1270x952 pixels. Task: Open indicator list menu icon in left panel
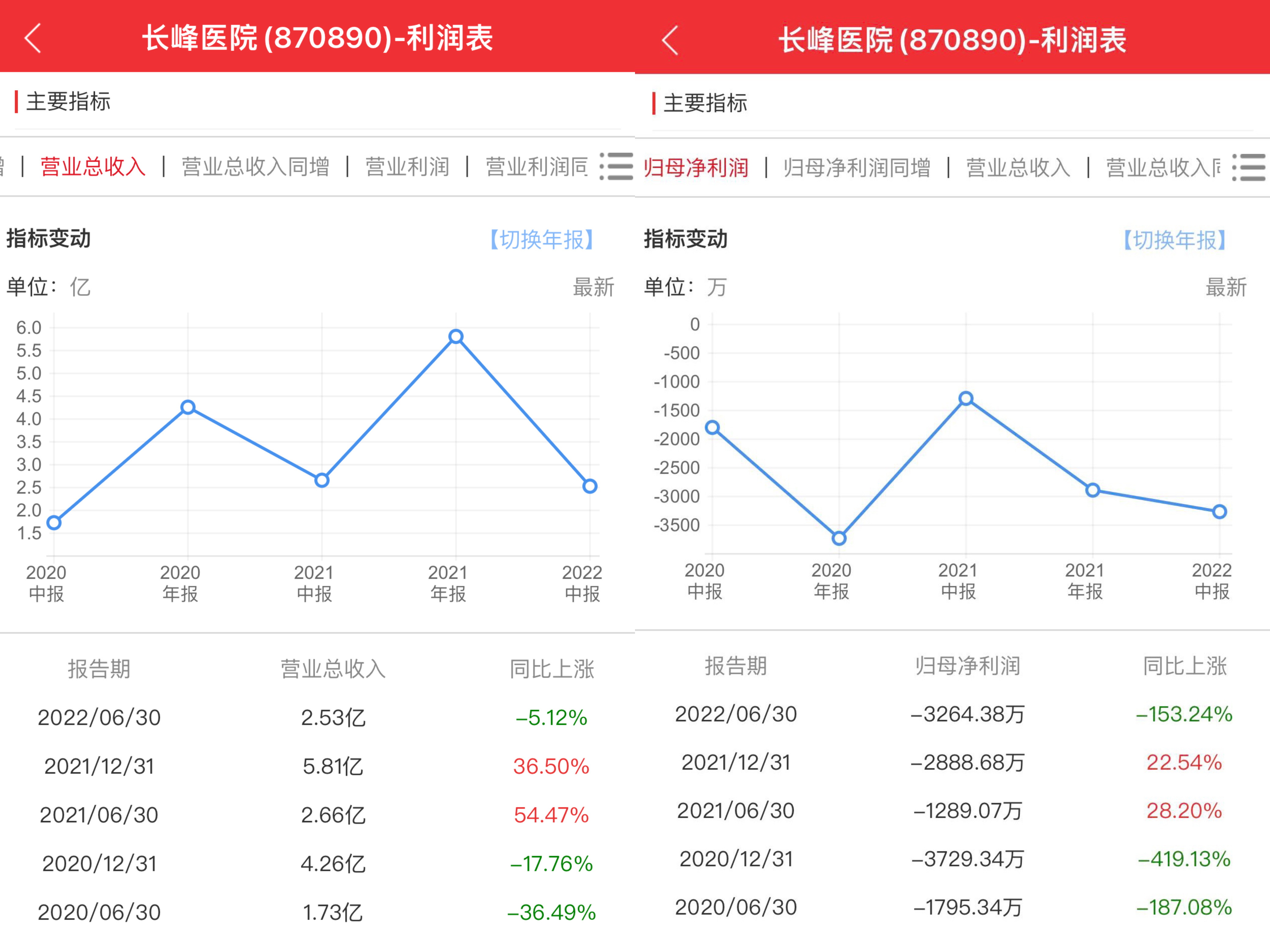616,166
